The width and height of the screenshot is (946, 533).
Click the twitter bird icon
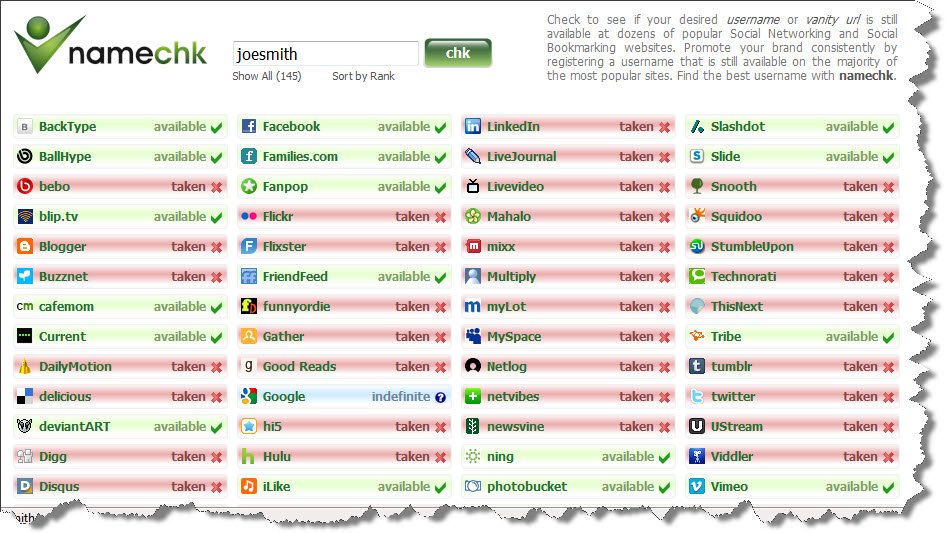pos(697,397)
